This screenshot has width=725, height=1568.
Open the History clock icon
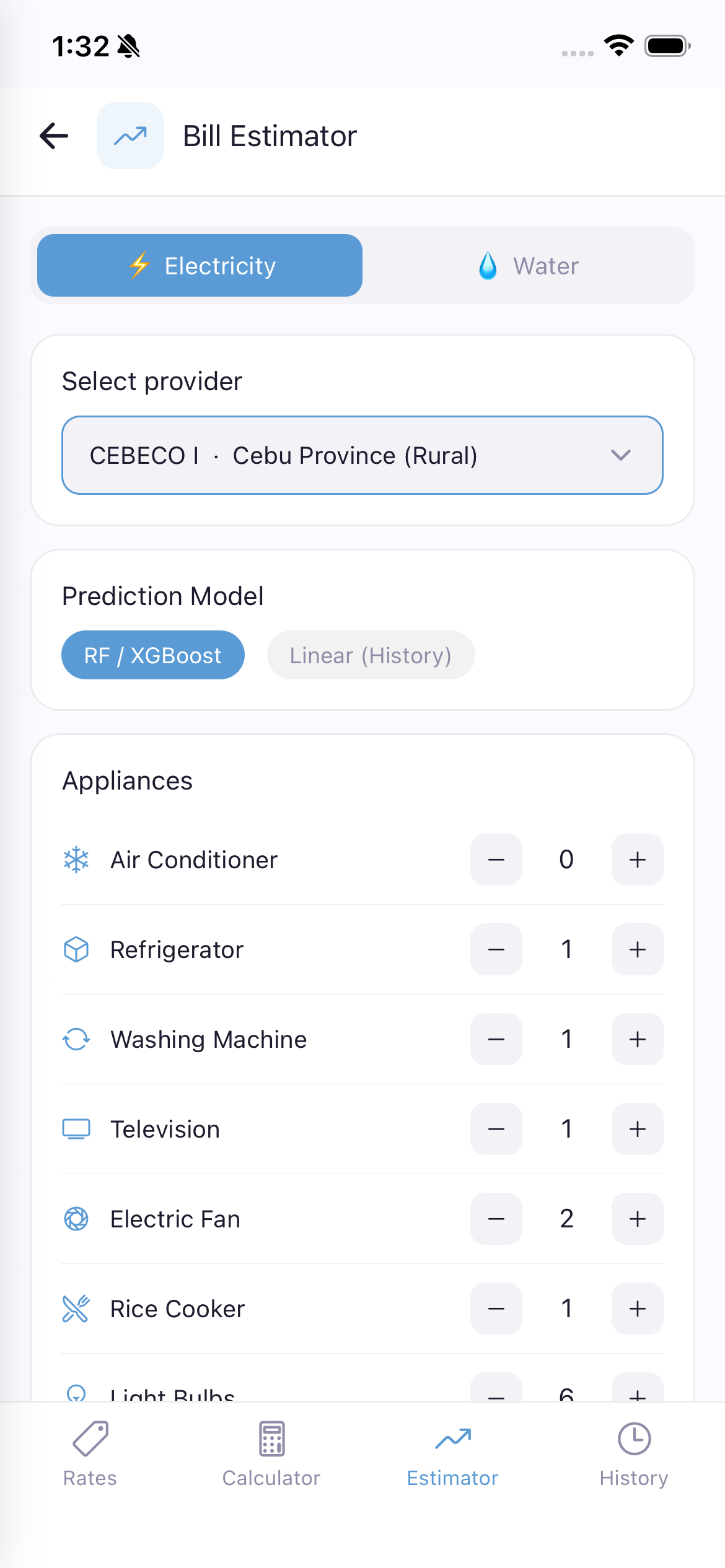(634, 1439)
